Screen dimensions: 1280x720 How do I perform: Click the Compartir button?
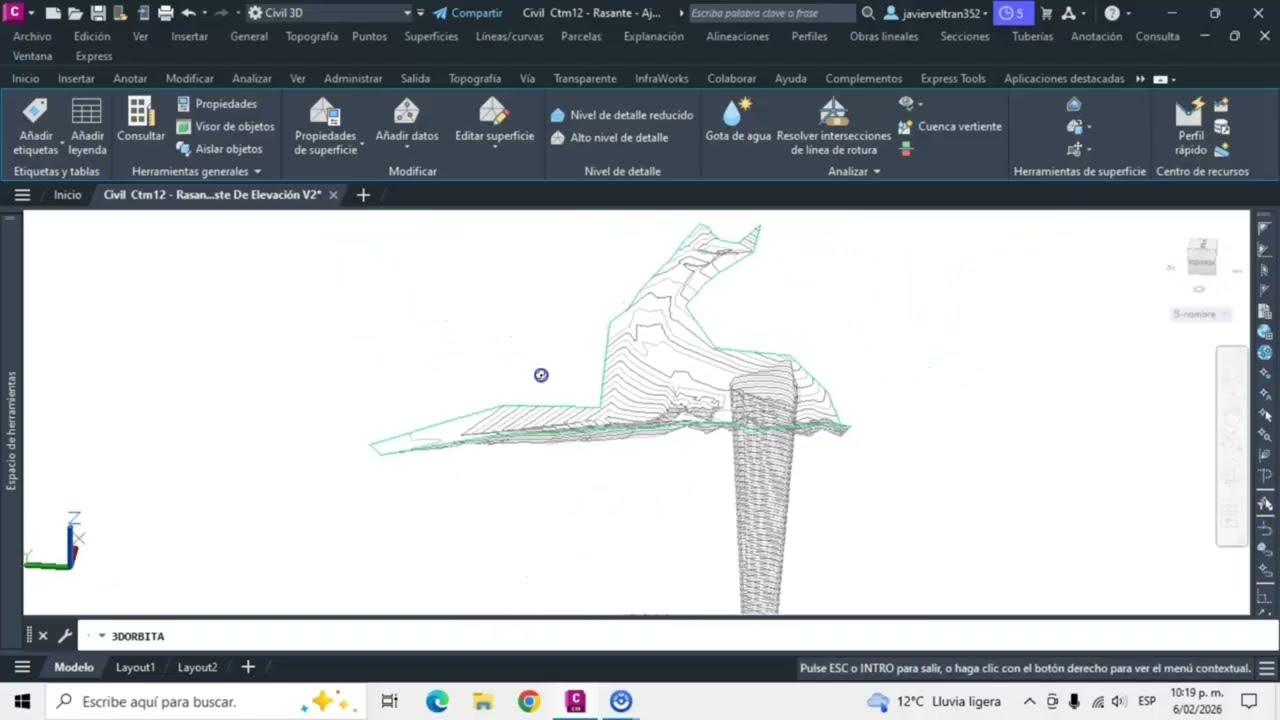[467, 13]
